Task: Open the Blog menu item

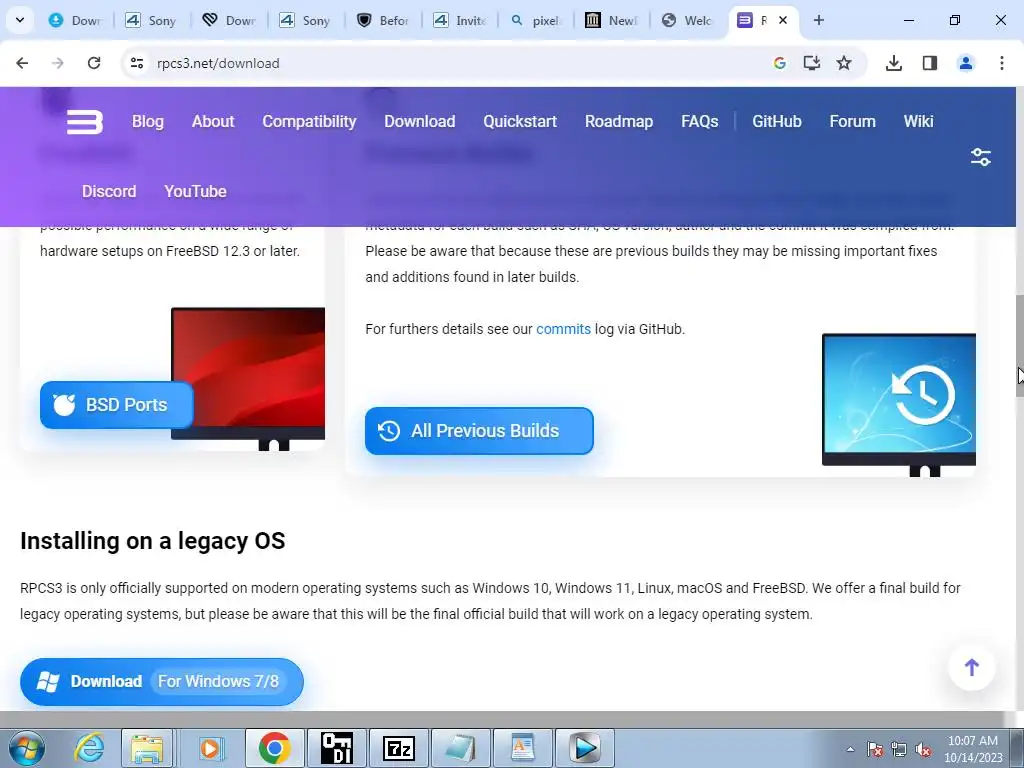Action: (148, 121)
